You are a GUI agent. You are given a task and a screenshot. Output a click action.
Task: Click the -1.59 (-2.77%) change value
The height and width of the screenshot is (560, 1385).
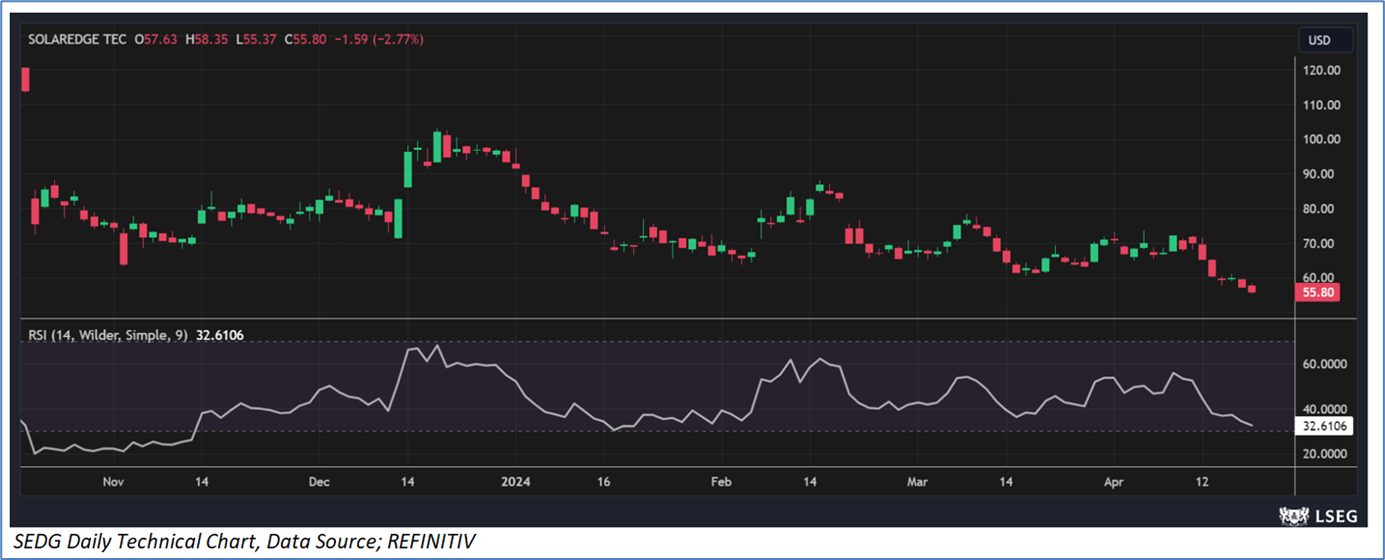pos(378,40)
